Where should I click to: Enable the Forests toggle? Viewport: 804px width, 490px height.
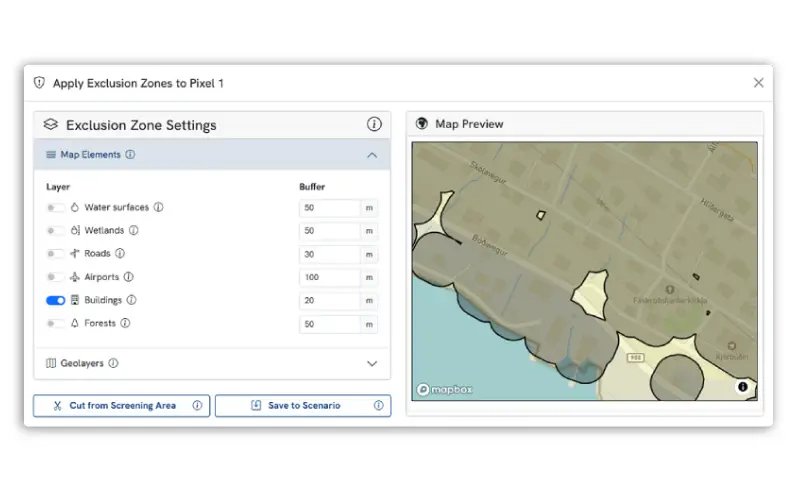click(55, 323)
